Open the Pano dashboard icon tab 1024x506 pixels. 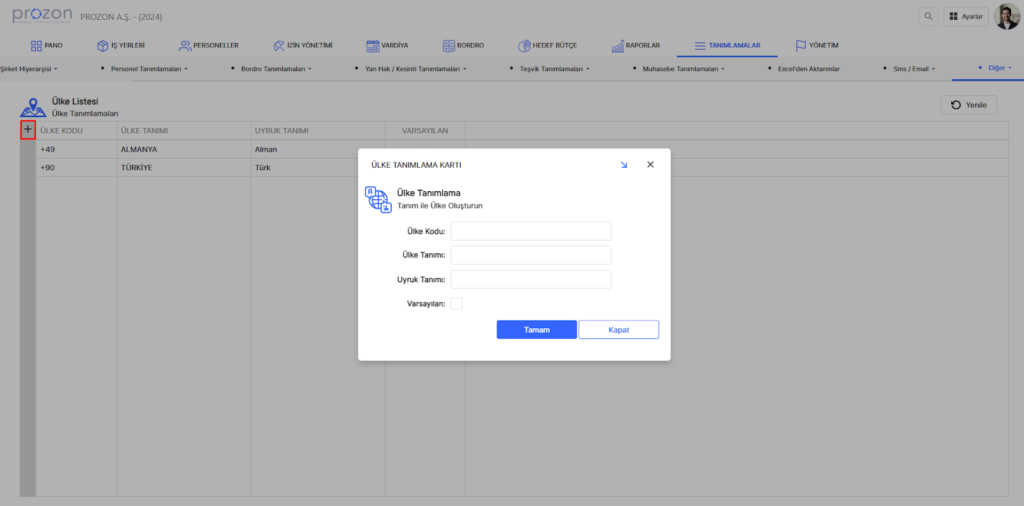(47, 45)
